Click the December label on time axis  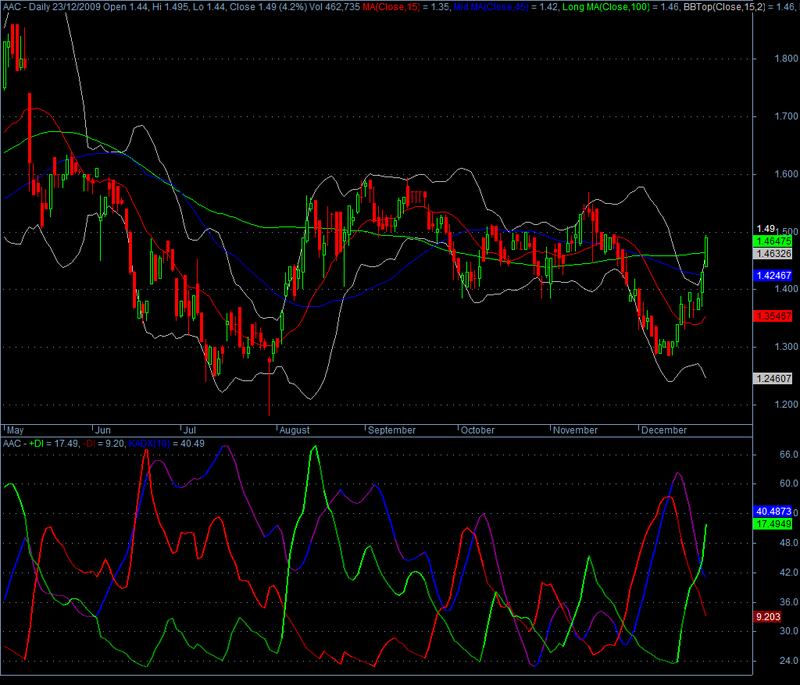(664, 430)
